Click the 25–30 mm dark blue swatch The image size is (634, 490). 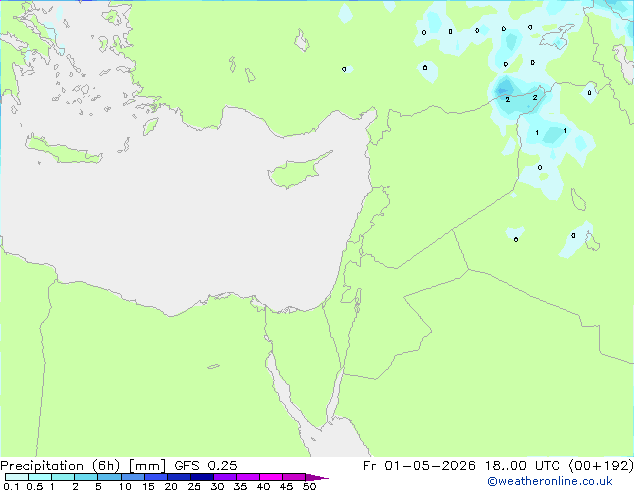[201, 477]
